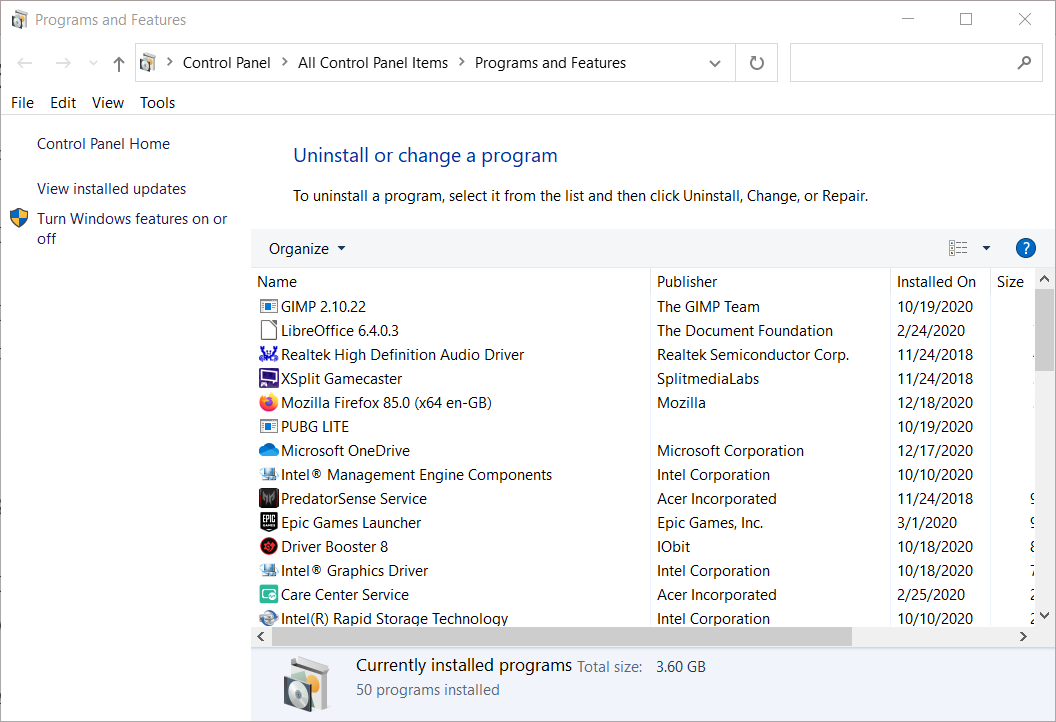Viewport: 1056px width, 722px height.
Task: Expand the chevron before Control Panel breadcrumb
Action: pyautogui.click(x=170, y=62)
